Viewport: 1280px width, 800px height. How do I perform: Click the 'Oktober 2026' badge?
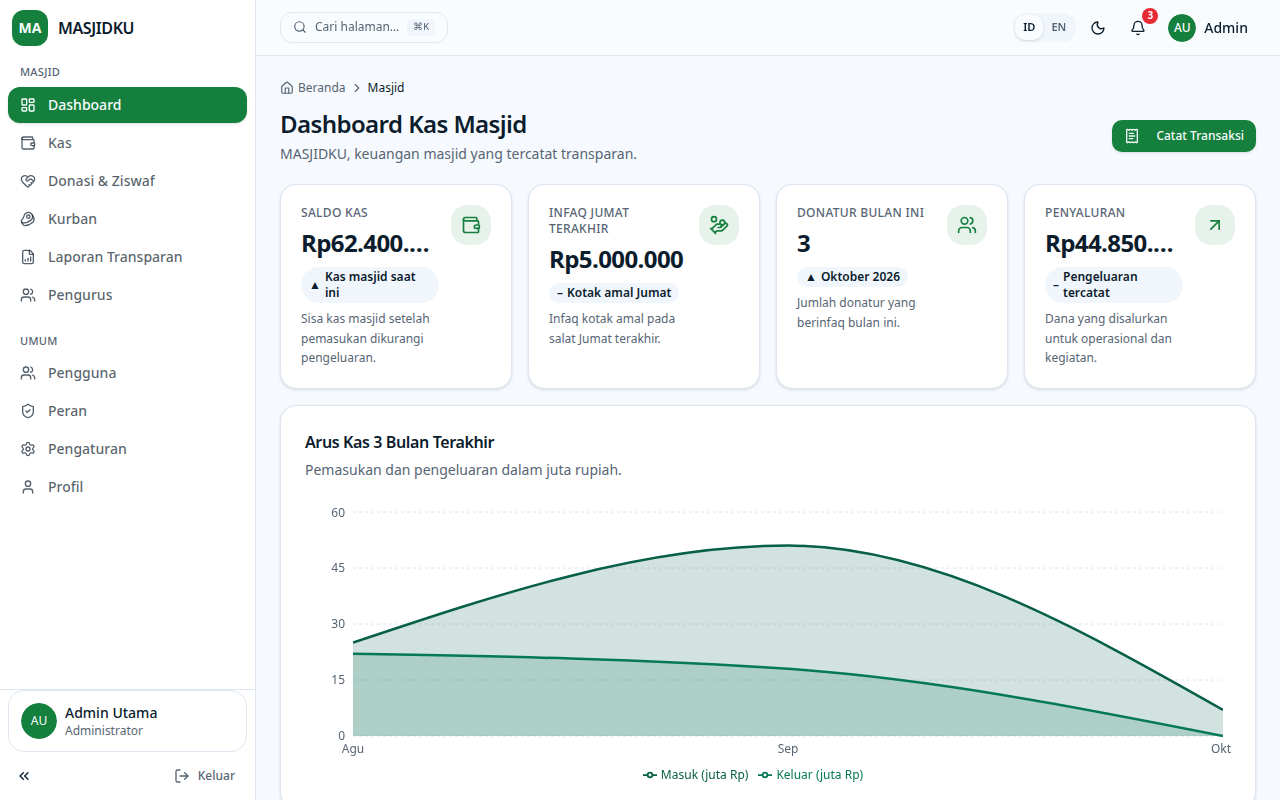point(853,277)
